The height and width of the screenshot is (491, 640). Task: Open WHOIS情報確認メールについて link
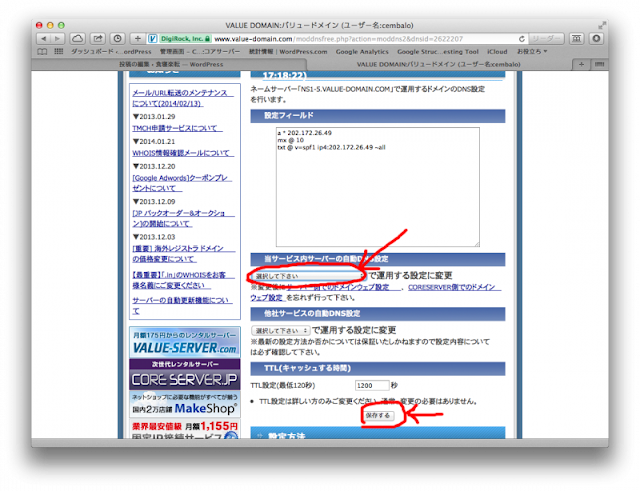(183, 153)
